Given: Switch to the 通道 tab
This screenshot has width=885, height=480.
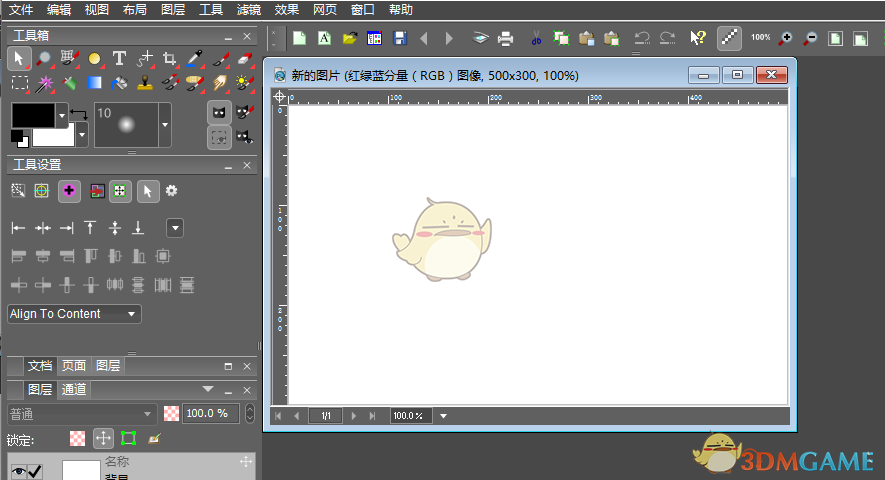Looking at the screenshot, I should click(x=74, y=389).
